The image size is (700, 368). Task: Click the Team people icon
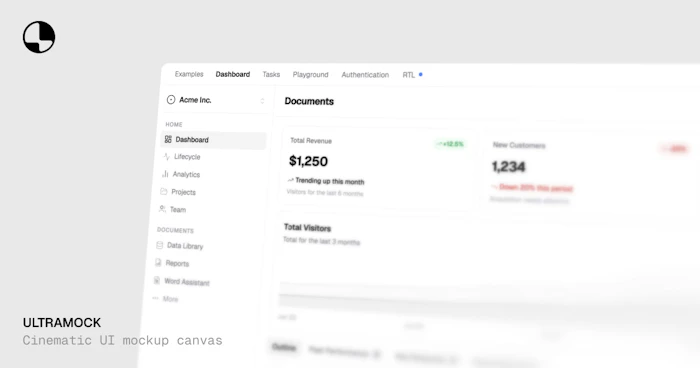[x=162, y=209]
